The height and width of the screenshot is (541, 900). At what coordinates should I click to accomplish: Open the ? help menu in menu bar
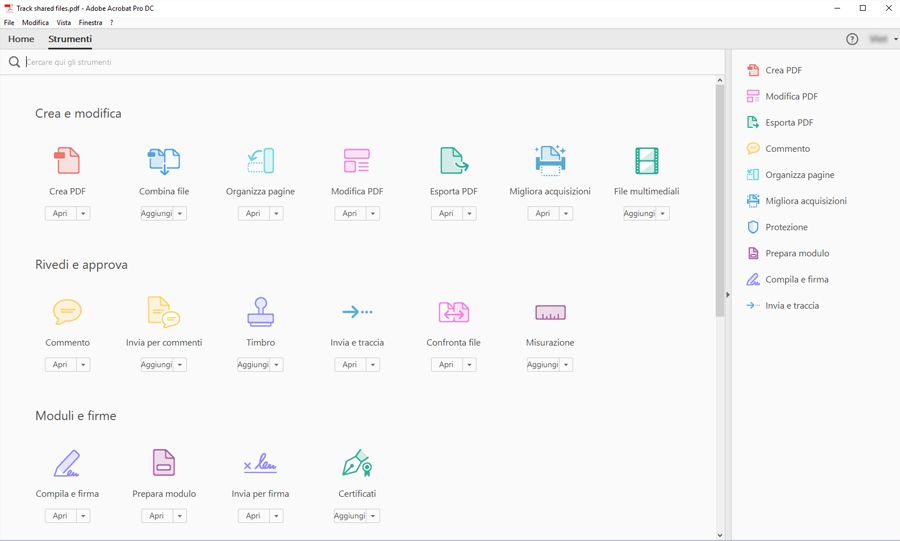(111, 22)
